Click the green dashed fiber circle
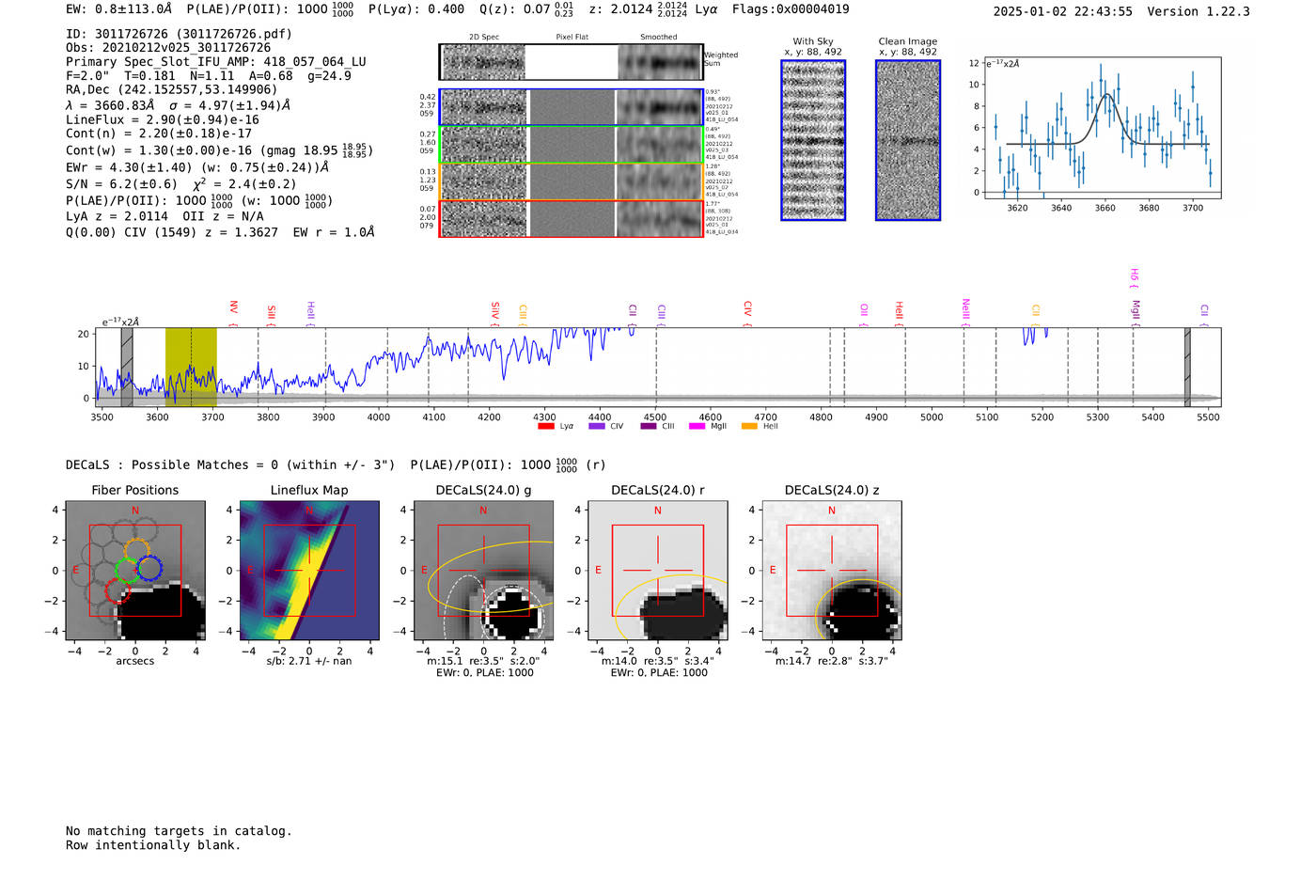This screenshot has width=1316, height=896. (127, 570)
